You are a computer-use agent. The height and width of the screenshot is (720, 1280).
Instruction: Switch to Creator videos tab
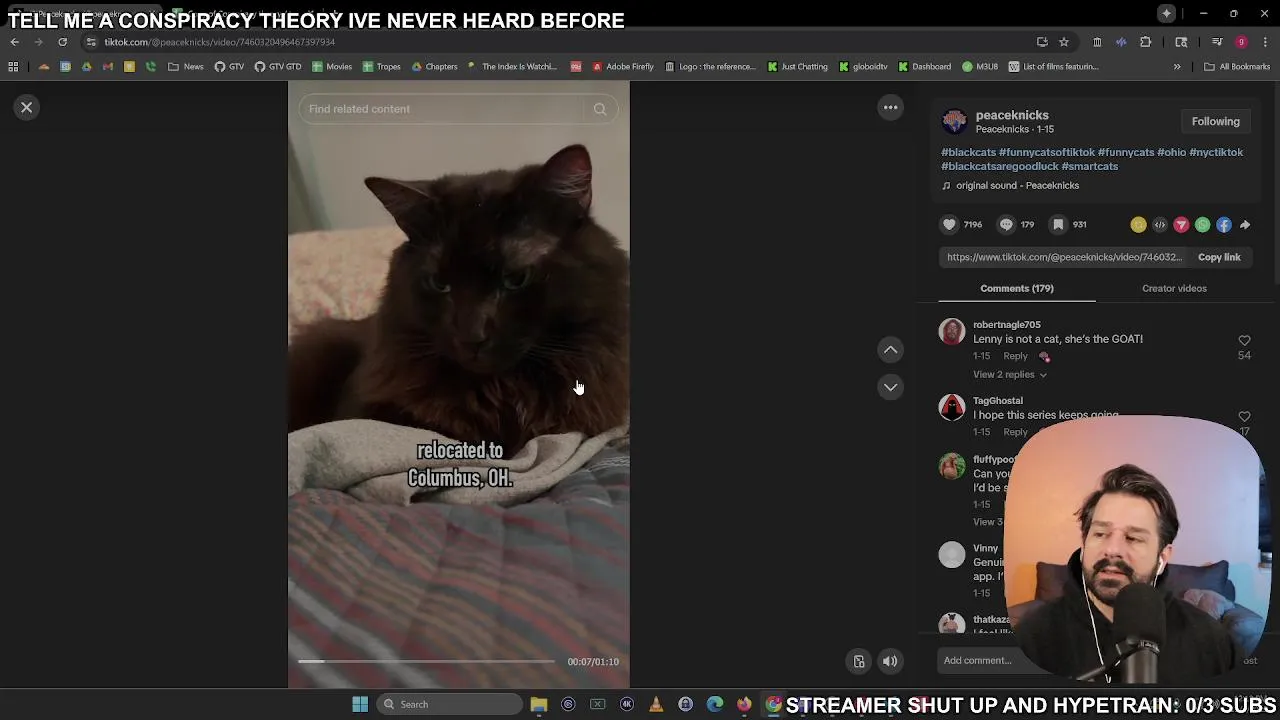[x=1174, y=288]
